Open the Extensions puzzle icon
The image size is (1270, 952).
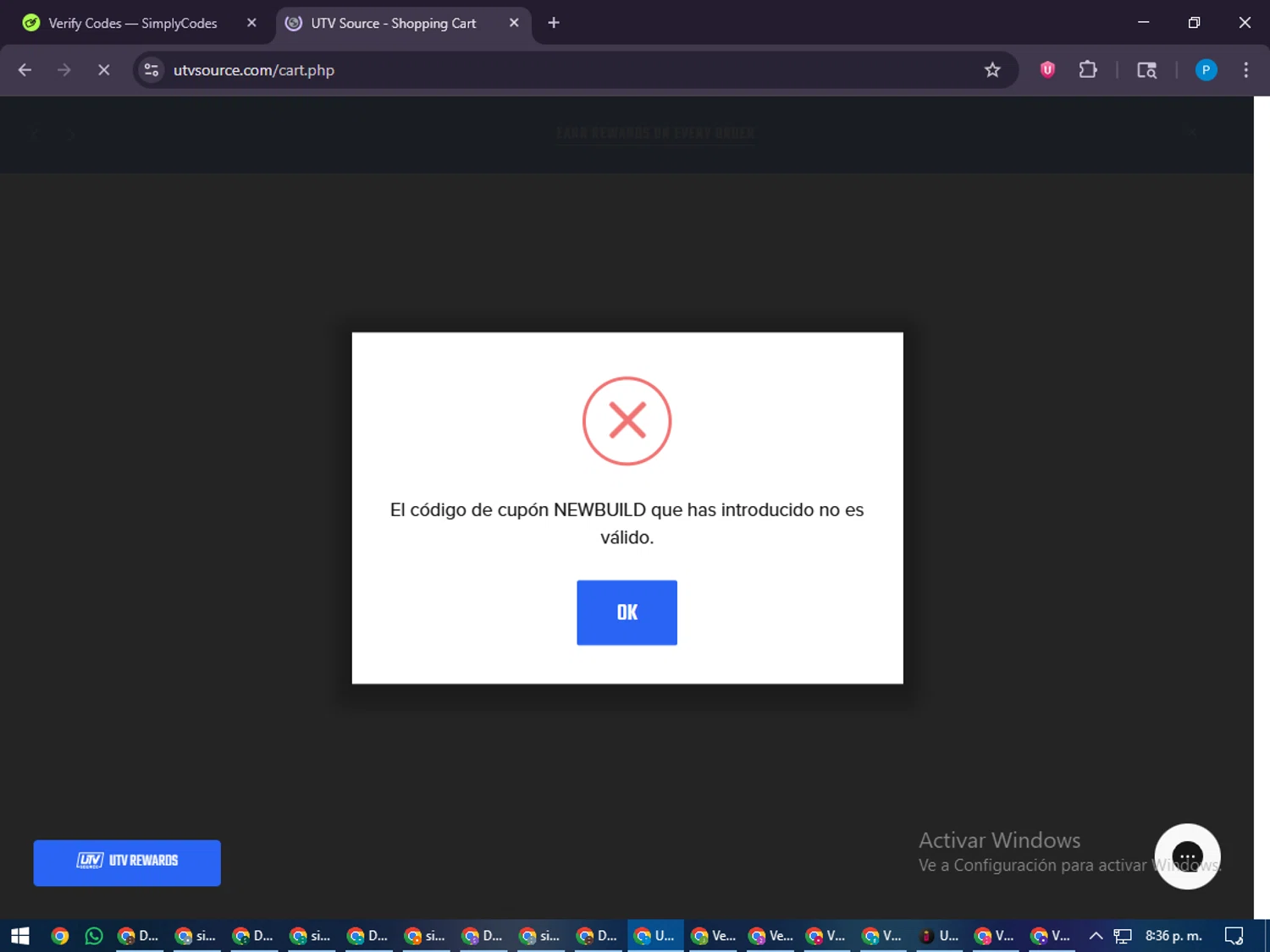pos(1088,70)
